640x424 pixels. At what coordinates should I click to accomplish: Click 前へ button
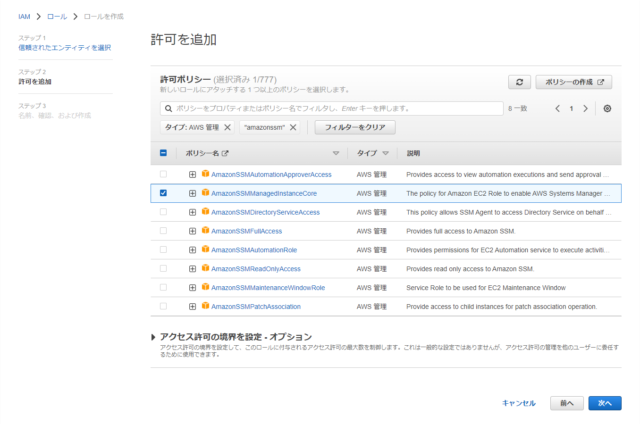pyautogui.click(x=567, y=403)
